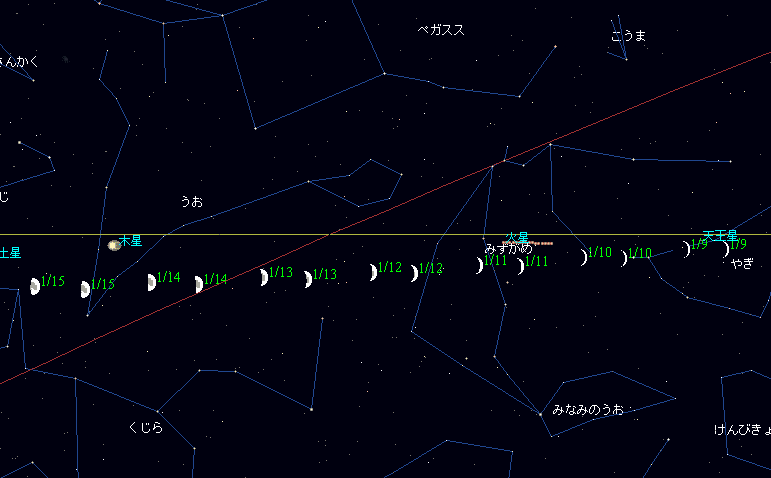771x478 pixels.
Task: Select the left 1/11 crescent moon
Action: (x=480, y=265)
